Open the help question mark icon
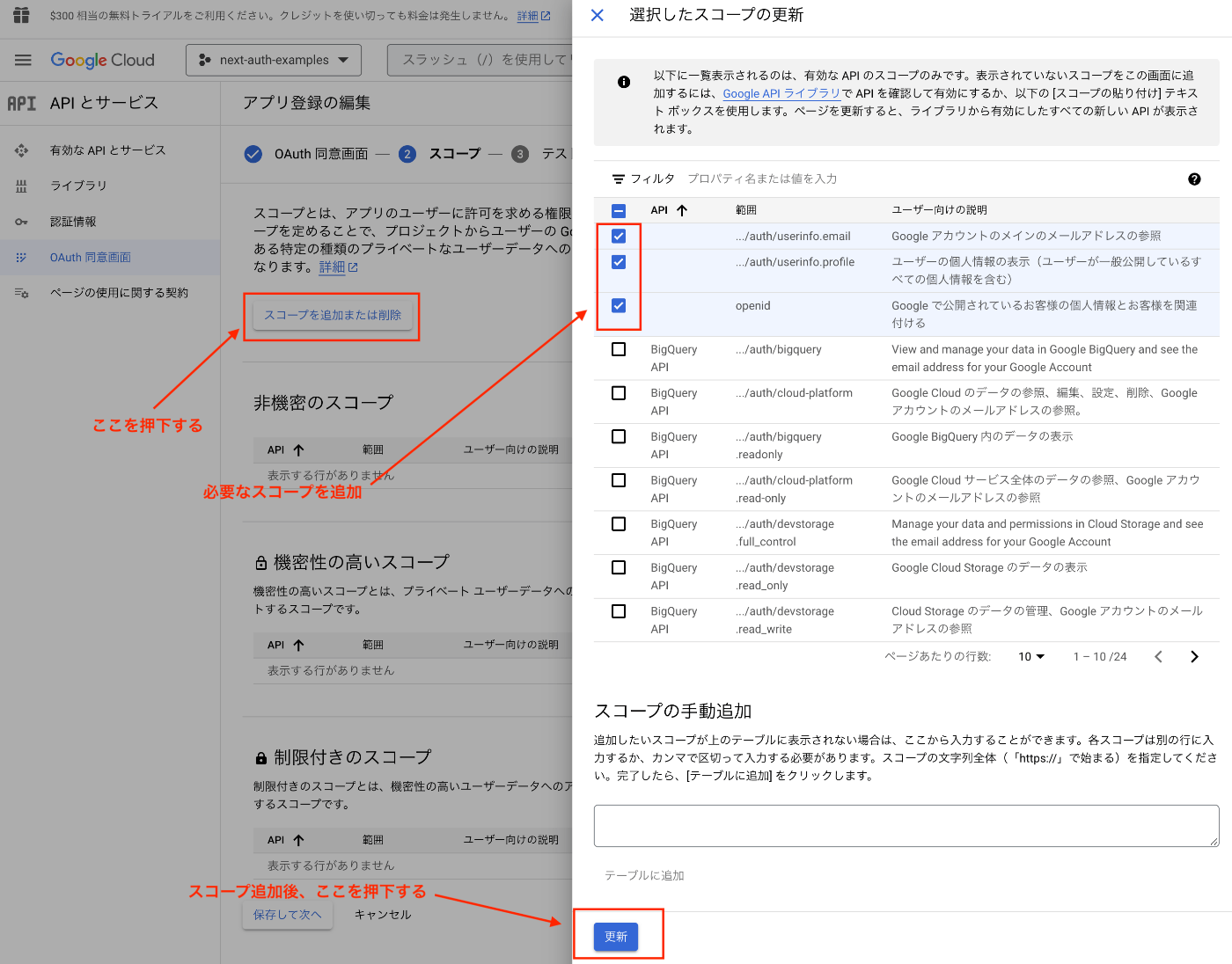This screenshot has height=964, width=1232. pyautogui.click(x=1194, y=179)
